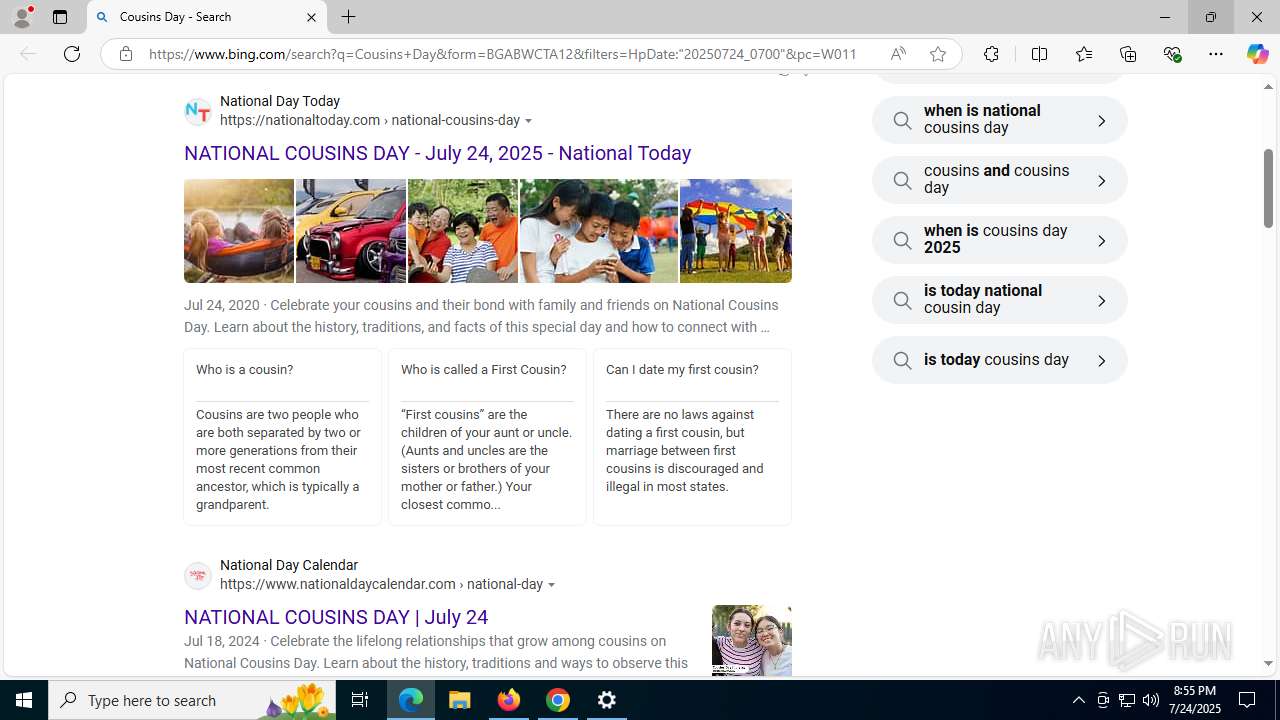Open the red car thumbnail

pyautogui.click(x=351, y=231)
